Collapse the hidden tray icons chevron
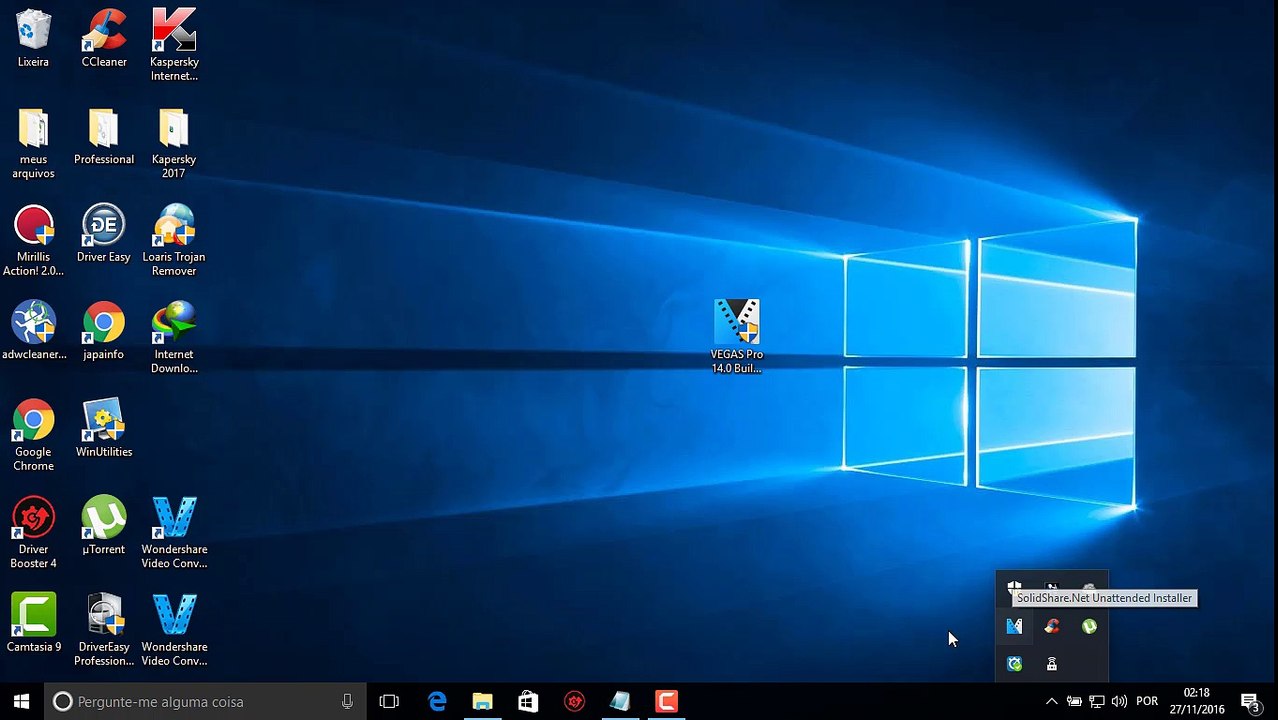 1051,702
